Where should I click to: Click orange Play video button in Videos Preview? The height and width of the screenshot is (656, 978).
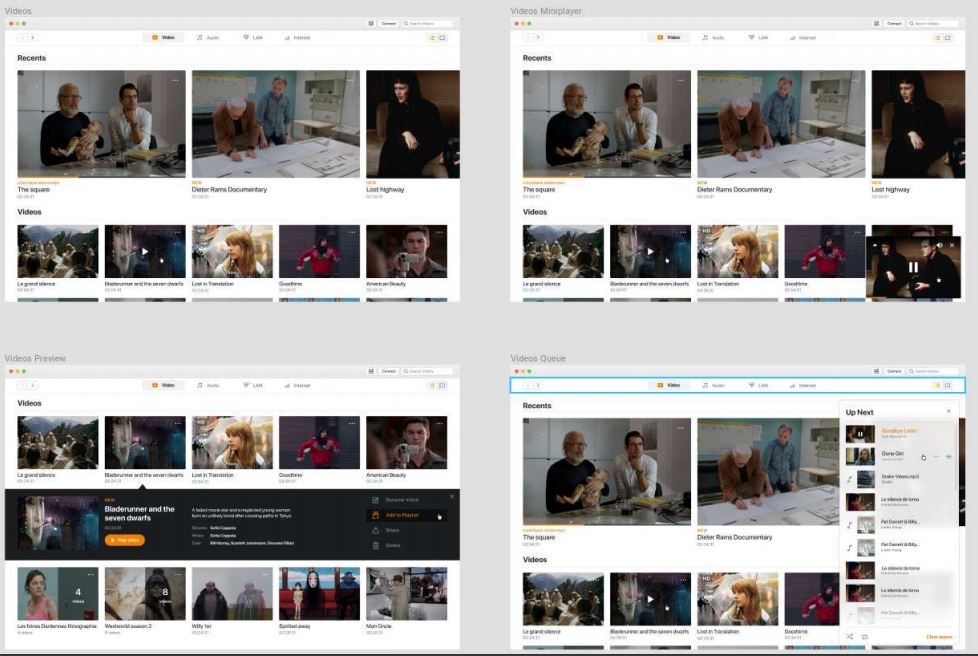125,540
